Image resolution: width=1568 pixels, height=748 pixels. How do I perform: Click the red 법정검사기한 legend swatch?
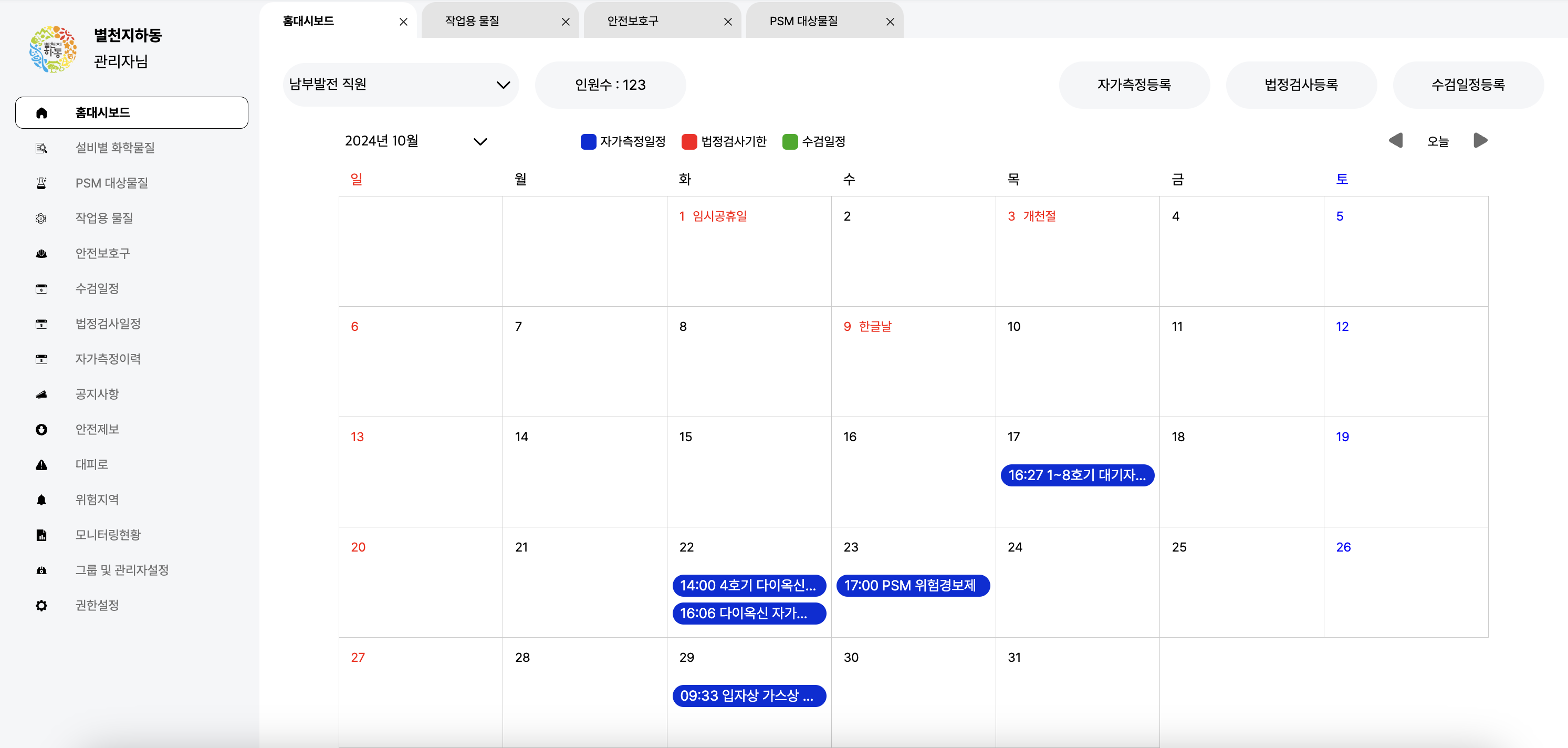[689, 141]
